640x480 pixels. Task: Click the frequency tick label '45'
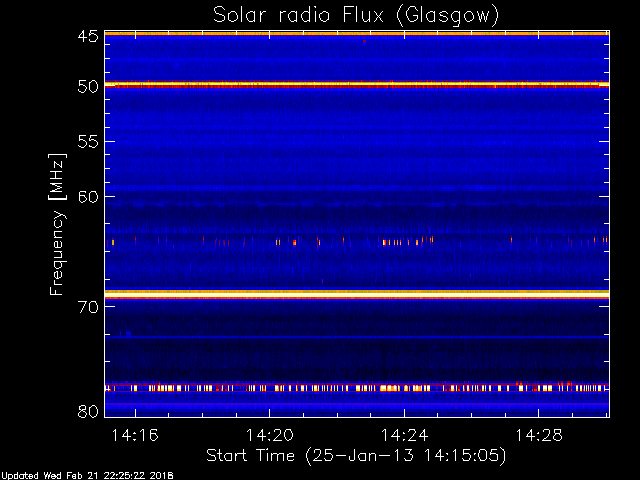click(x=88, y=37)
